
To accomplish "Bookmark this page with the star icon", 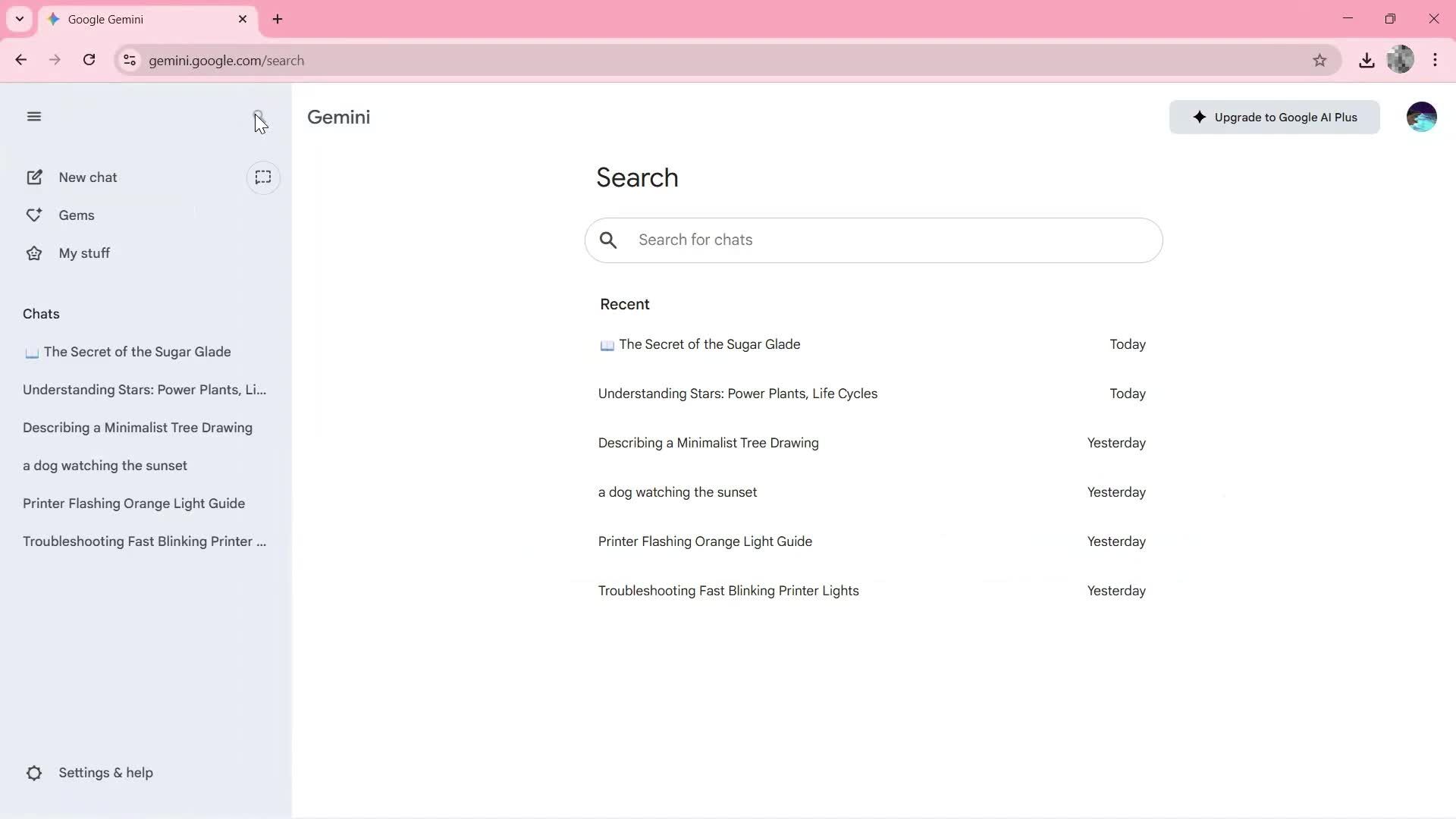I will [1319, 60].
